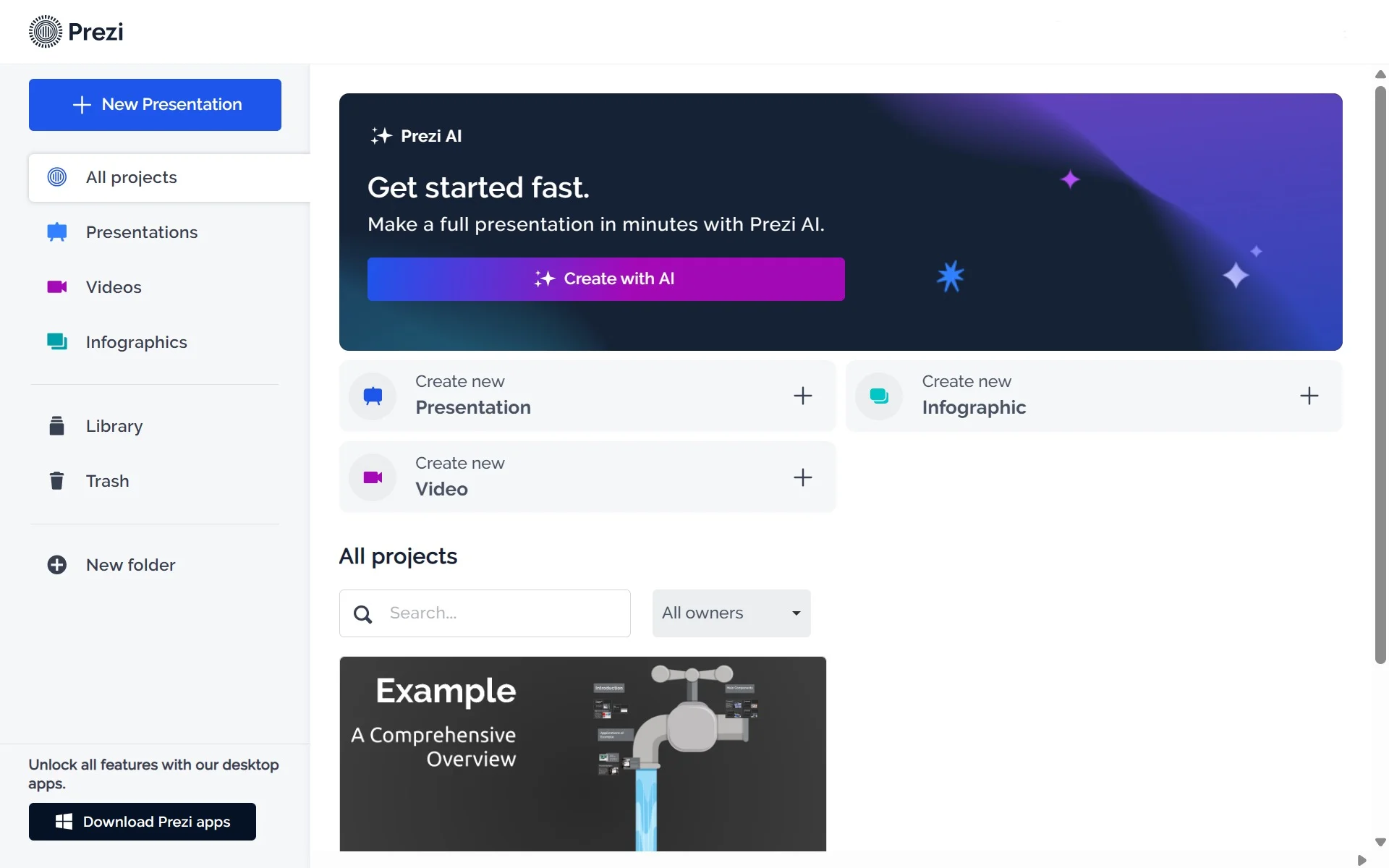Viewport: 1389px width, 868px height.
Task: Click the plus on Create new Video
Action: 803,477
